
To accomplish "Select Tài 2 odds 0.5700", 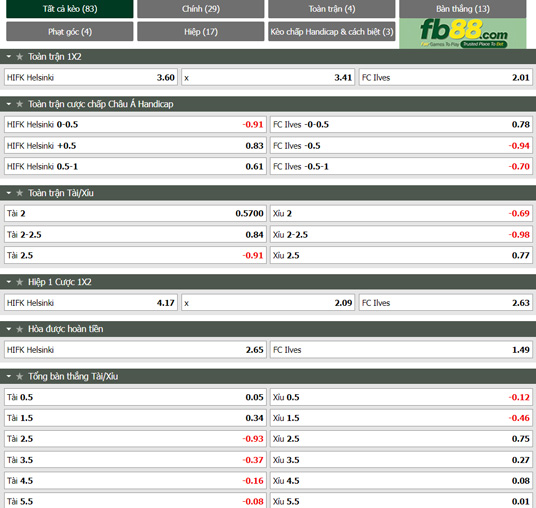I will click(135, 213).
